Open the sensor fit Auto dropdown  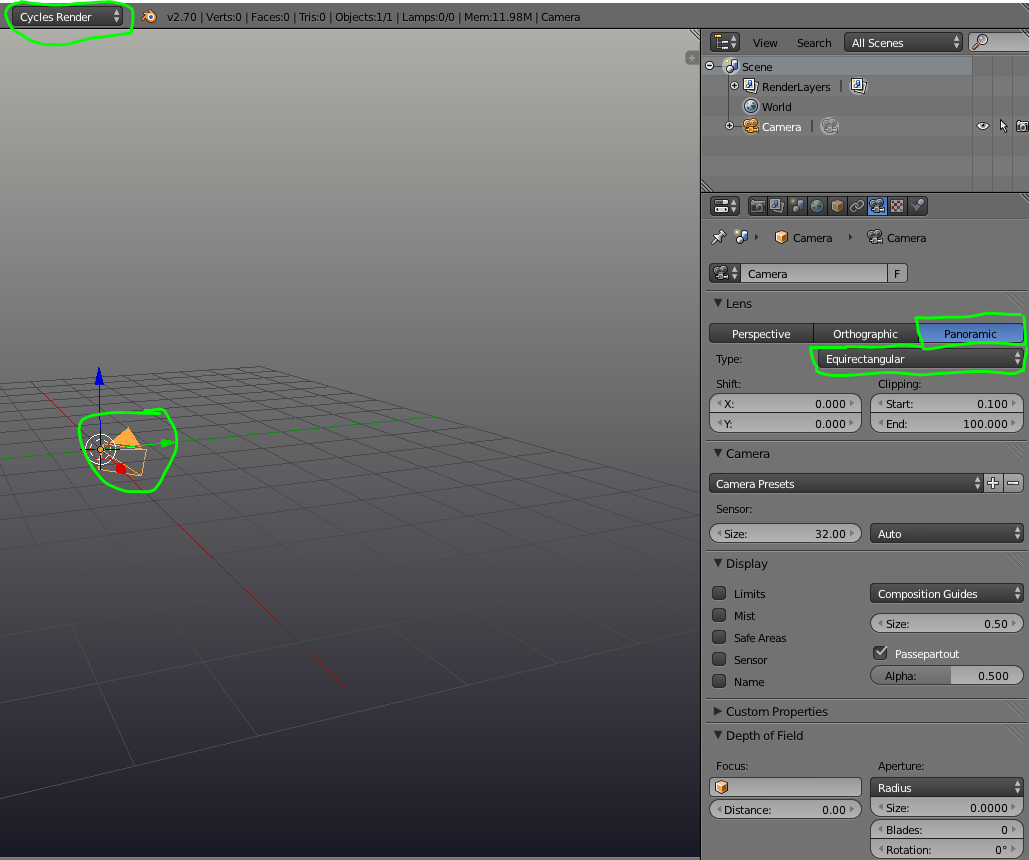(x=947, y=534)
